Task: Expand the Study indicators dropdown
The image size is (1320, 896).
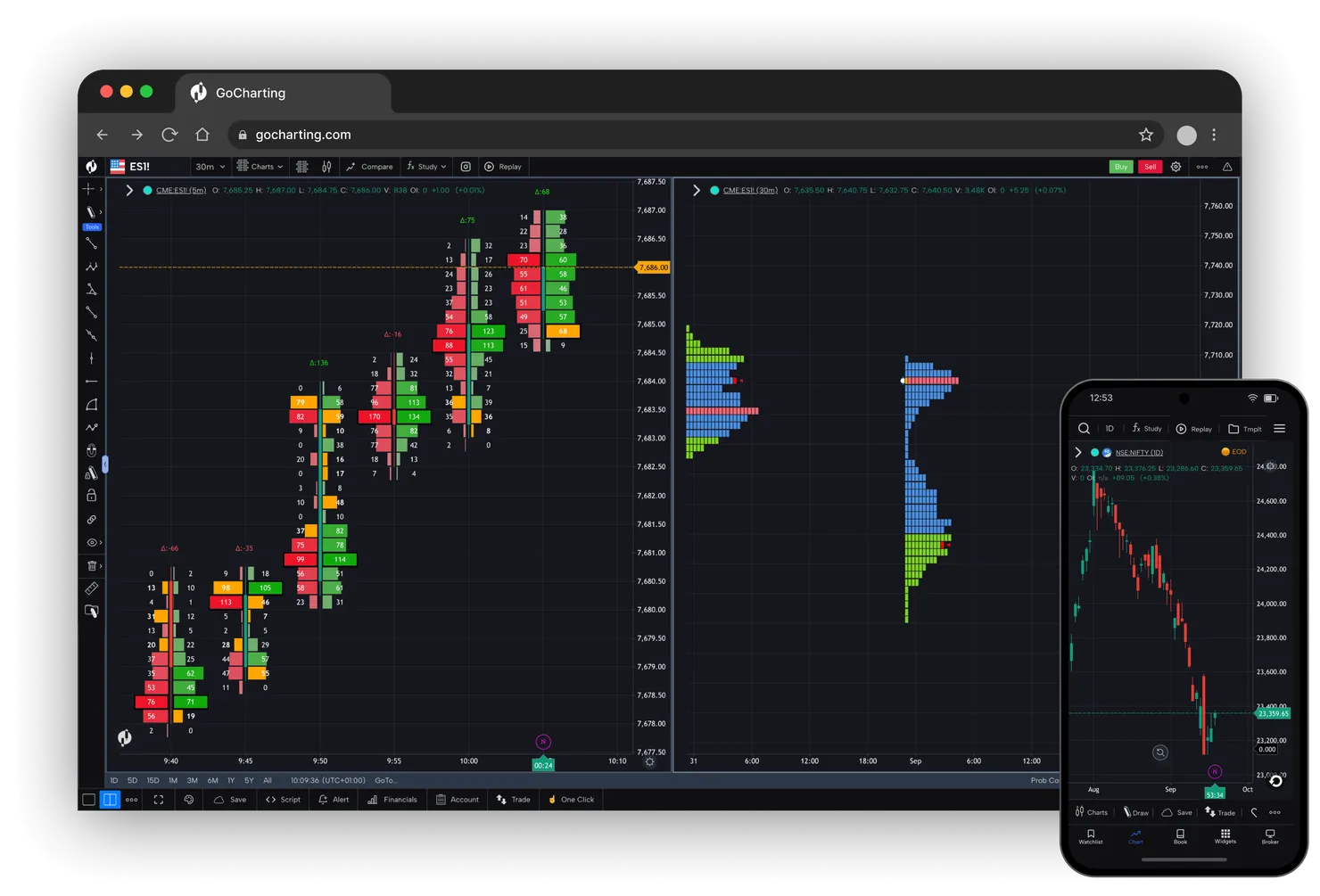Action: coord(426,167)
